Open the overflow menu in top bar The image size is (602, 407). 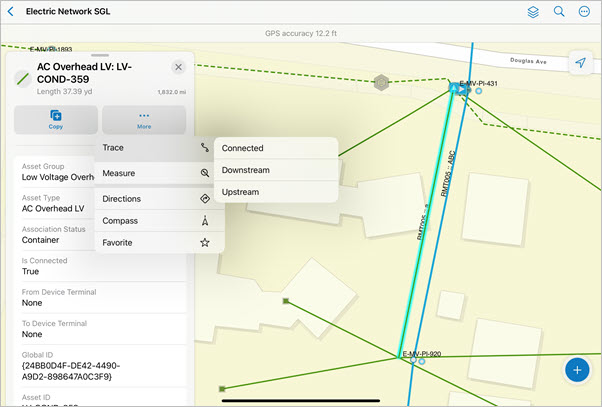[585, 12]
